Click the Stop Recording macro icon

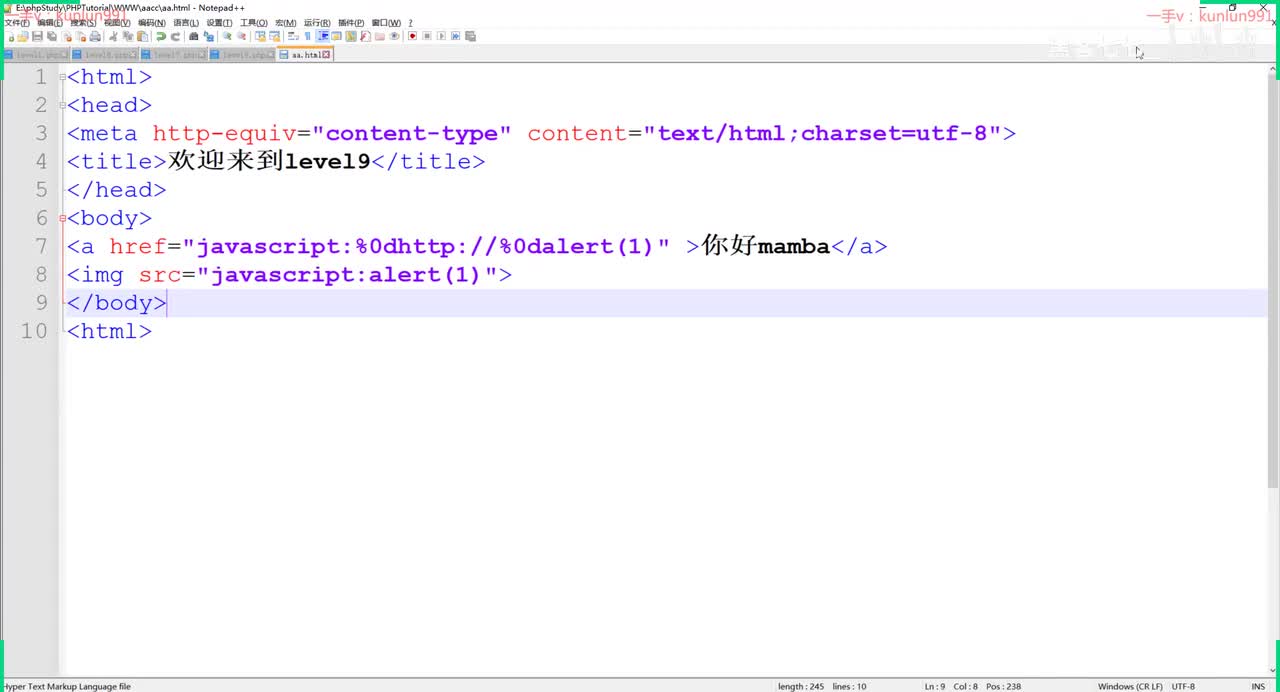426,36
